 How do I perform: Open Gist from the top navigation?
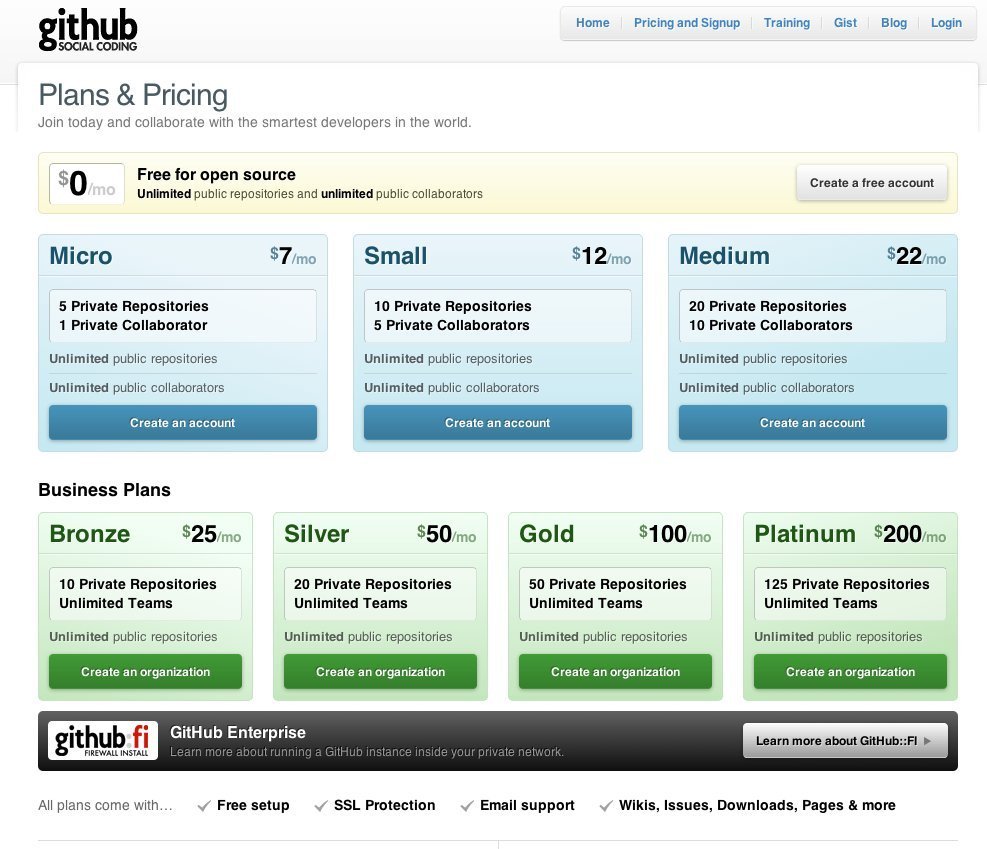tap(845, 23)
